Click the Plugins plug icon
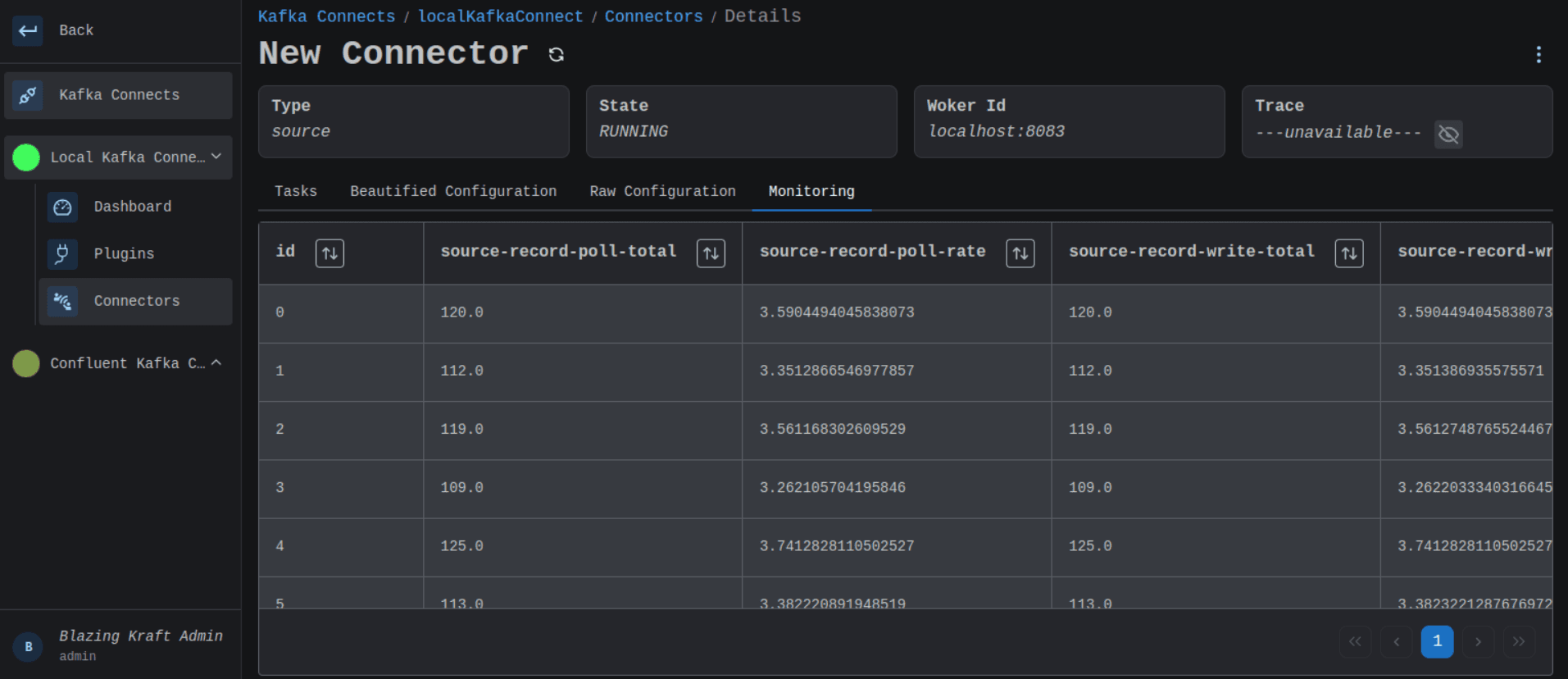Screen dimensions: 1568x679 coord(62,254)
